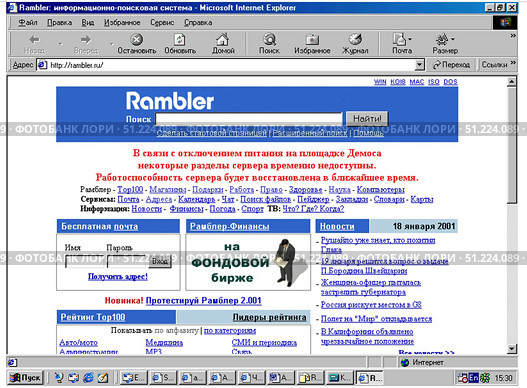Screen dimensions: 527x388
Task: Expand the address bar URL dropdown
Action: coord(419,65)
